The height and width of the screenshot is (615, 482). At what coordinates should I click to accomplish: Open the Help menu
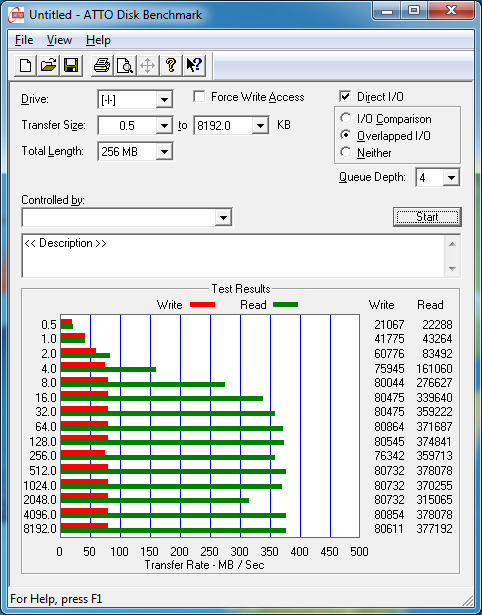98,40
